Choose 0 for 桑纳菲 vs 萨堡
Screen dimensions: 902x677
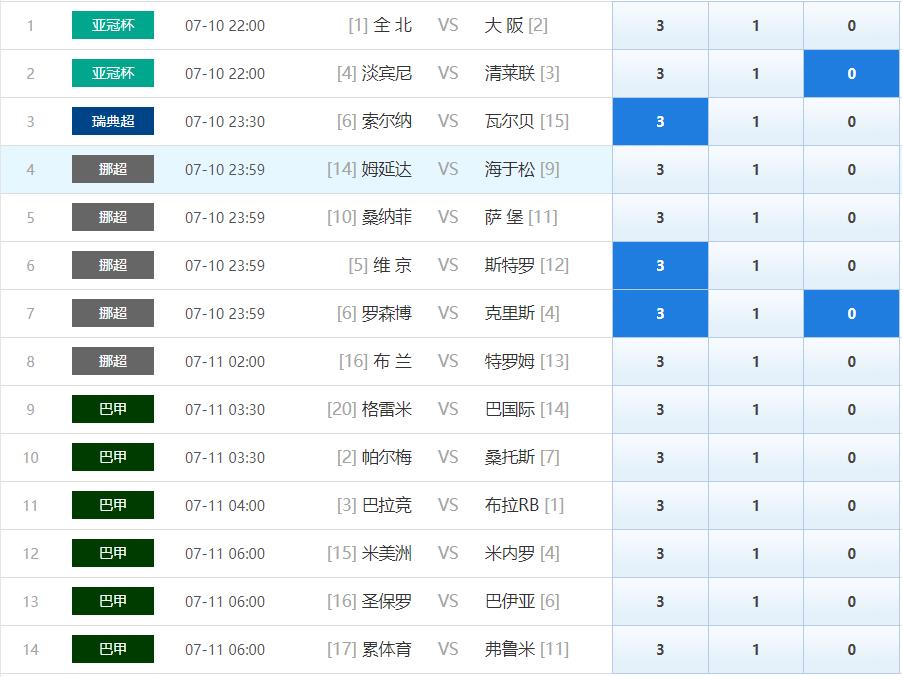(x=851, y=218)
